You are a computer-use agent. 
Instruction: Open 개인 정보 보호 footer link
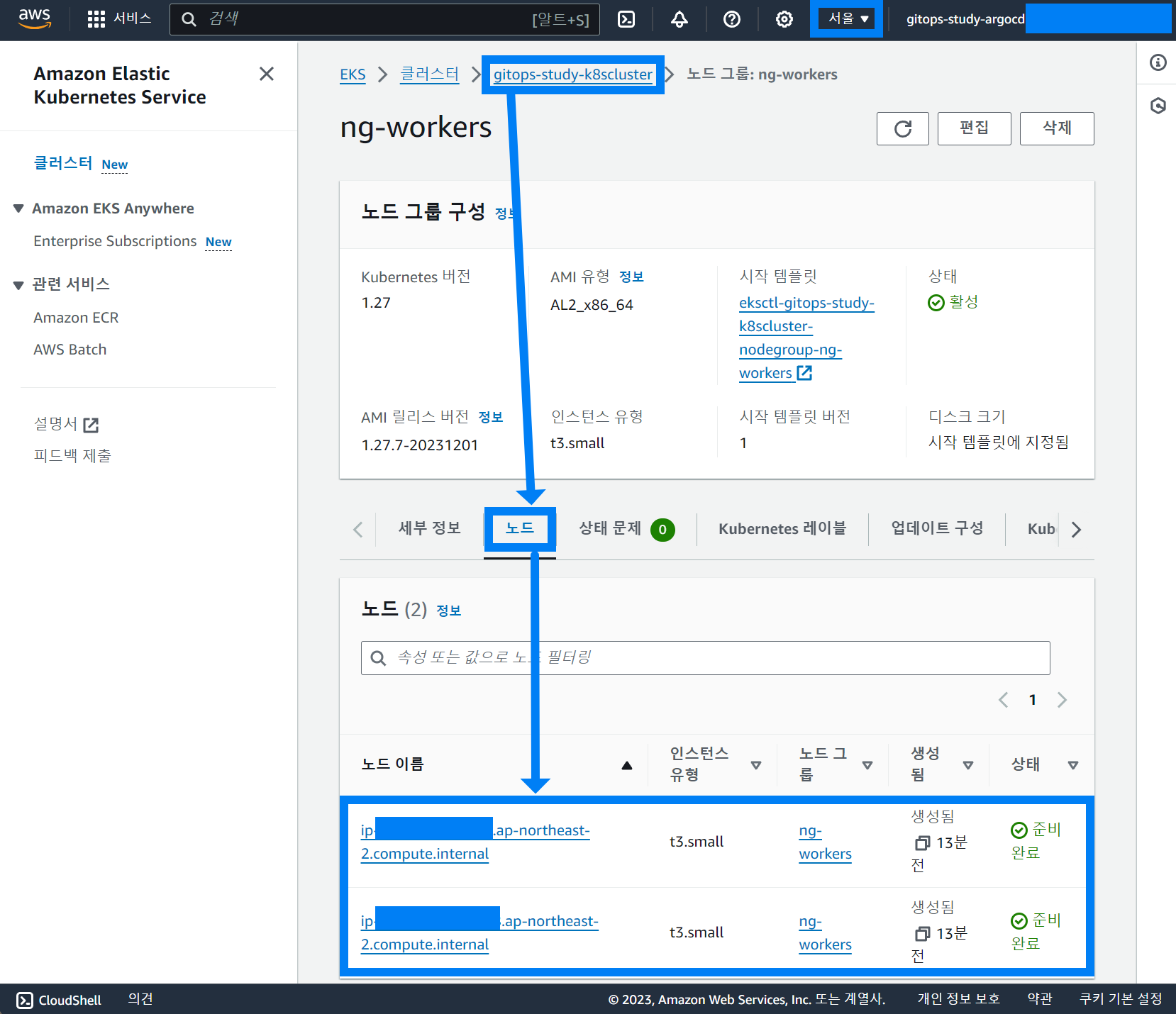(958, 999)
